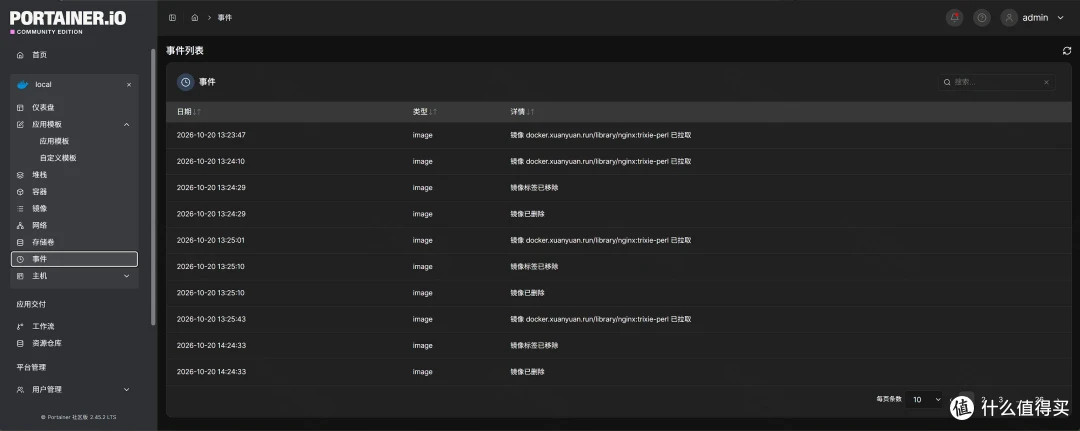Click the 事件 breadcrumb text
The width and height of the screenshot is (1080, 431).
[x=225, y=18]
